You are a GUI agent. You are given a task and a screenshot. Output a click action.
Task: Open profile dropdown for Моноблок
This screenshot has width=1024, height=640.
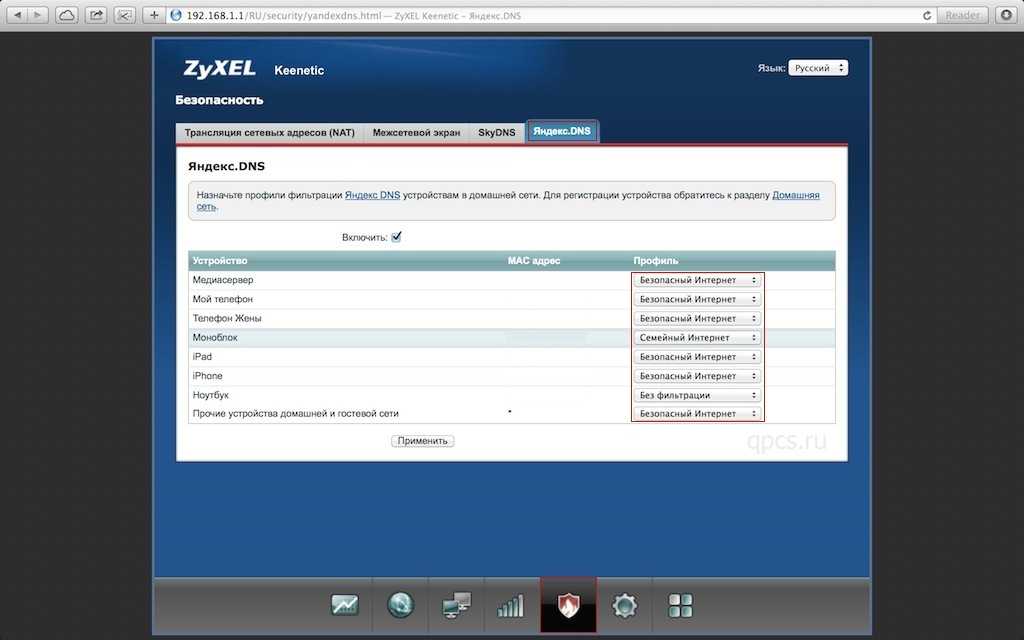[x=697, y=338]
